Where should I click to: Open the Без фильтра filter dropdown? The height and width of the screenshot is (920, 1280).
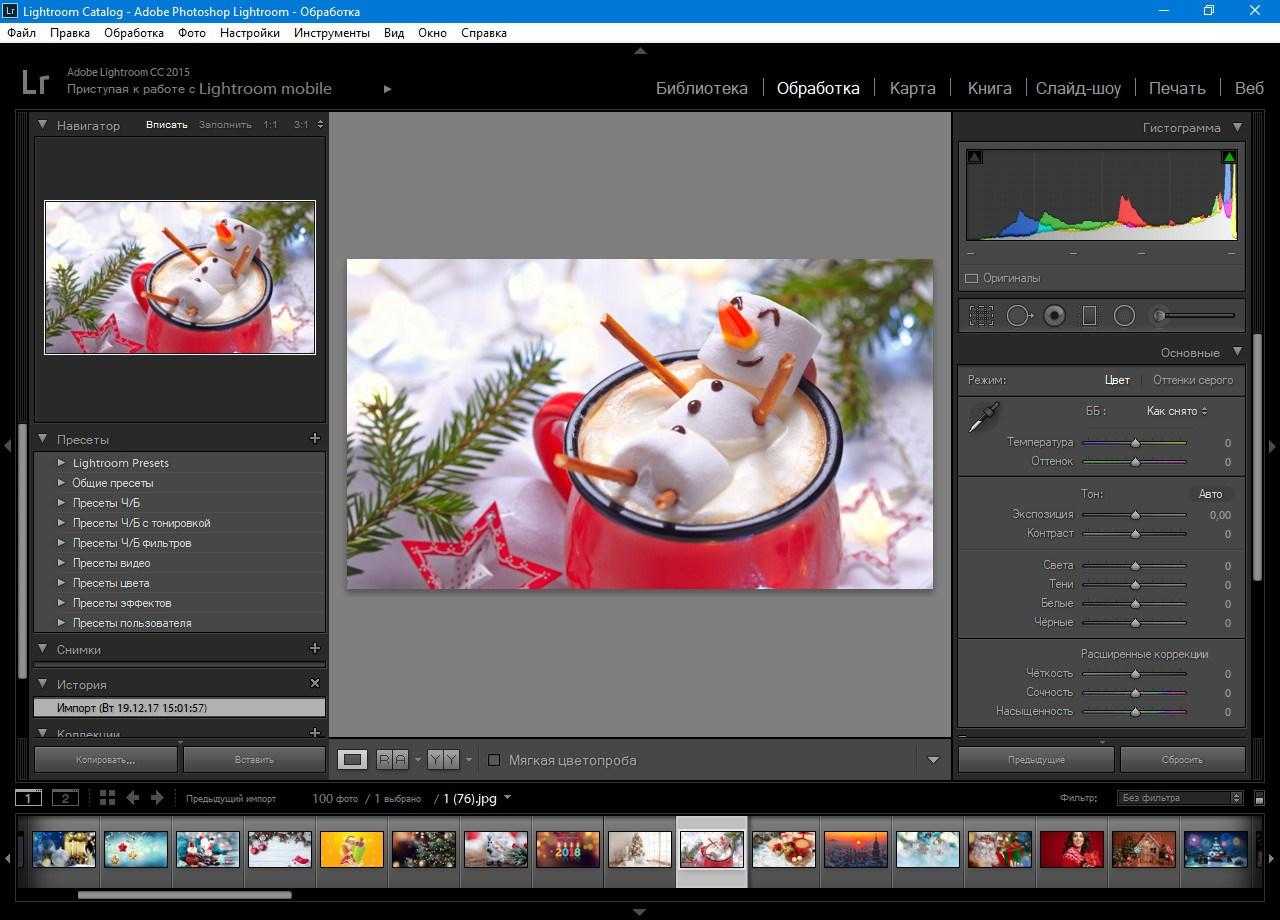[1181, 798]
